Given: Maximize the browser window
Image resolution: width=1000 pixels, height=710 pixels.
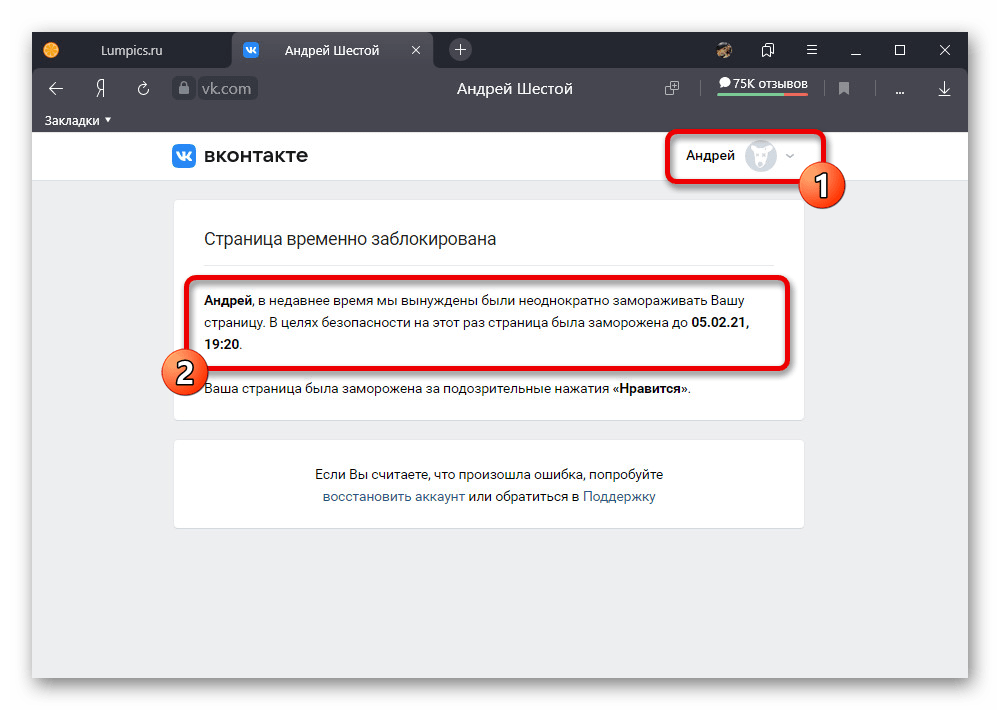Looking at the screenshot, I should click(x=900, y=50).
